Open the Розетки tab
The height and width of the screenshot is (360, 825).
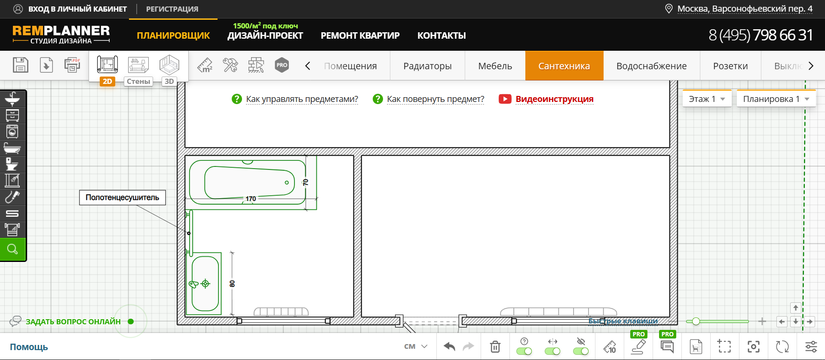pyautogui.click(x=730, y=66)
